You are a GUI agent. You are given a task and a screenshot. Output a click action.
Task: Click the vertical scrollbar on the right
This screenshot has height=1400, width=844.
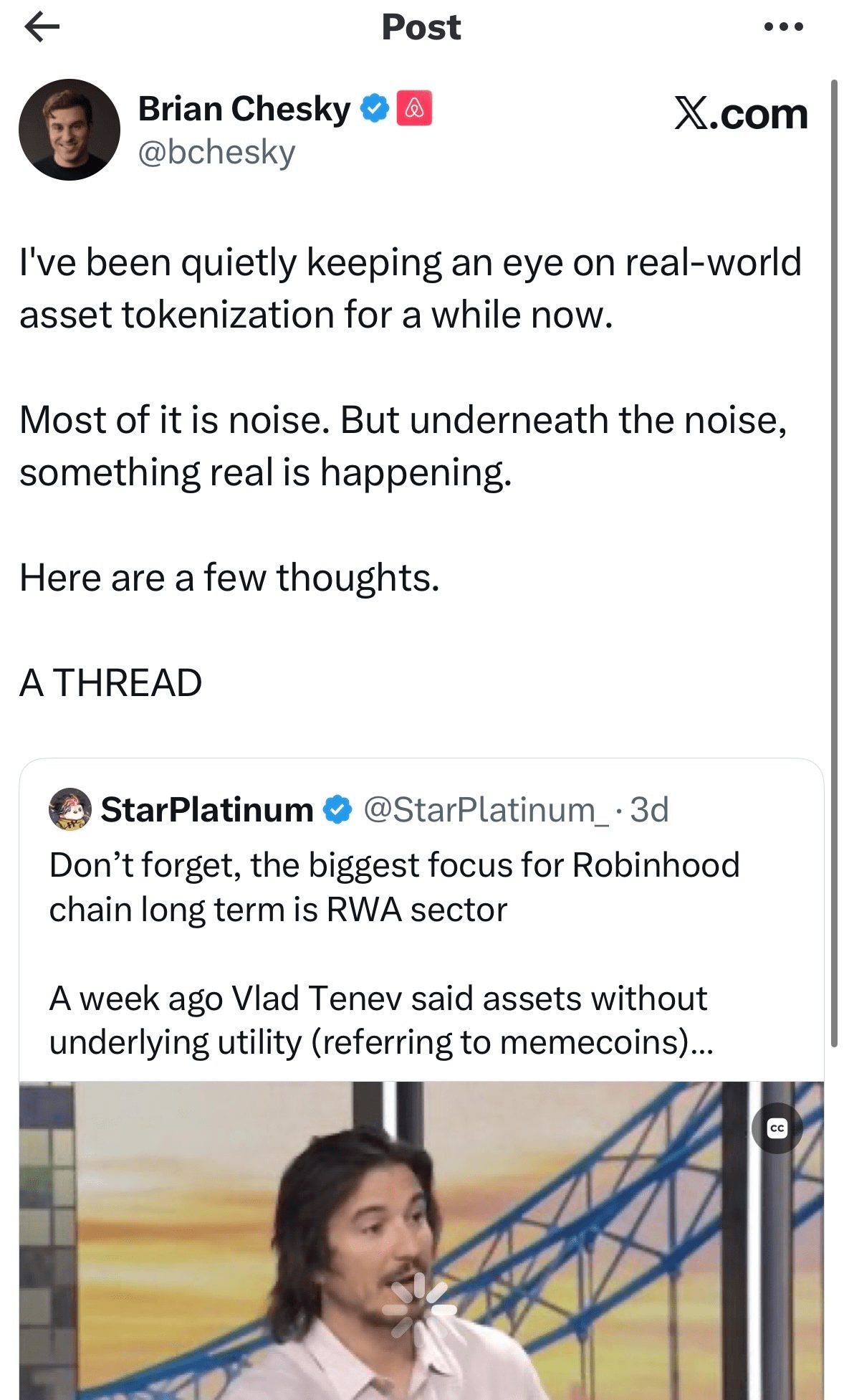click(x=834, y=563)
